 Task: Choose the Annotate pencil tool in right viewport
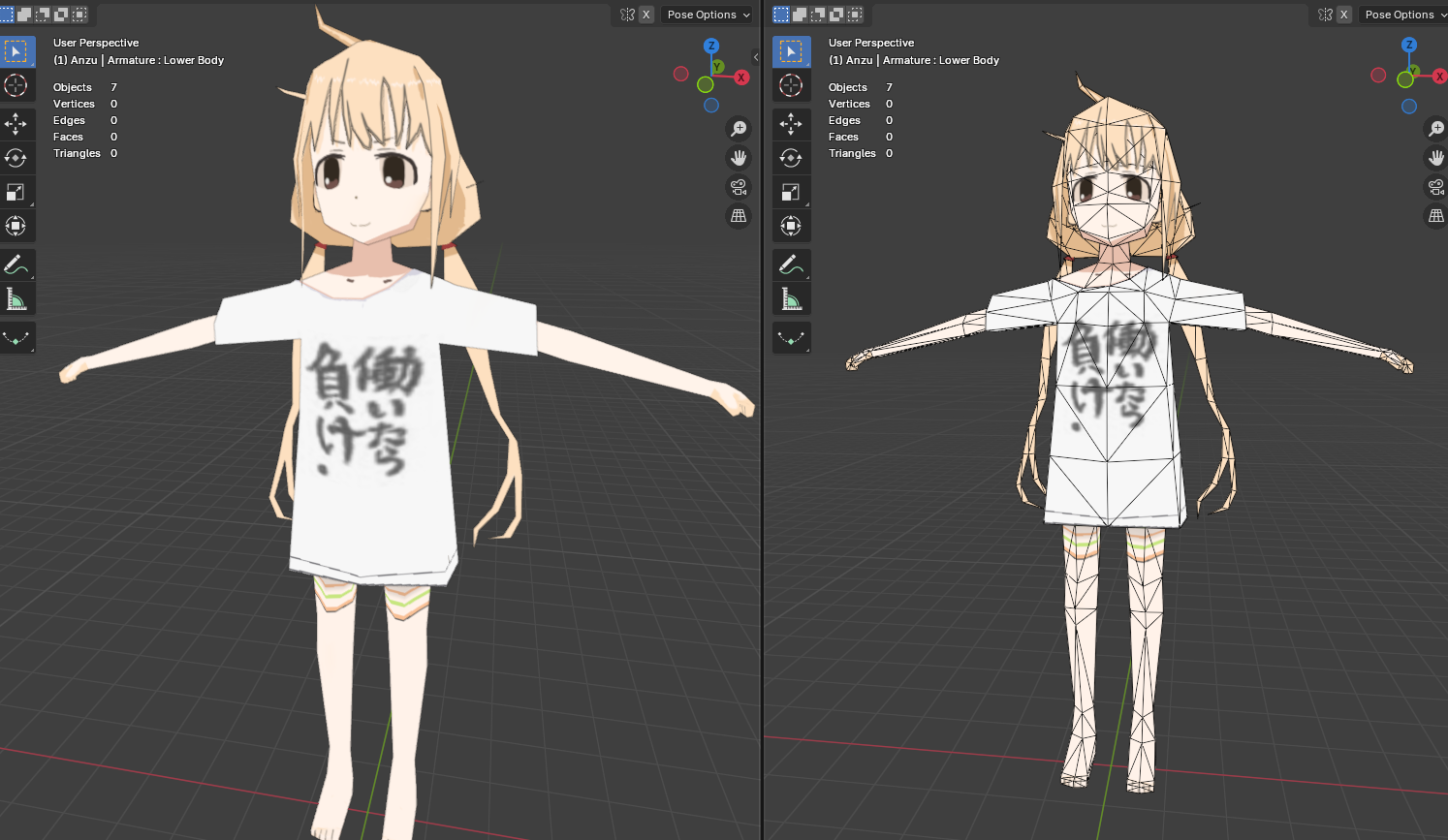click(x=791, y=264)
